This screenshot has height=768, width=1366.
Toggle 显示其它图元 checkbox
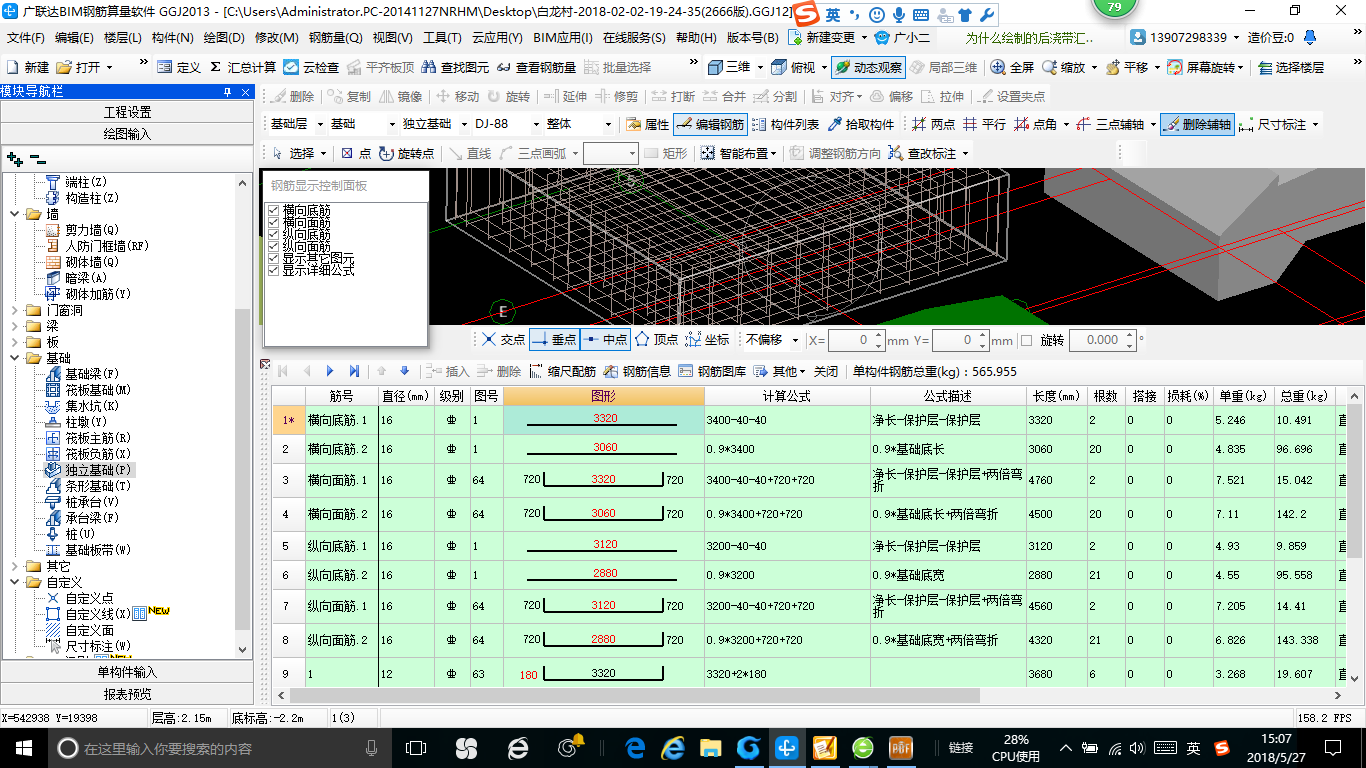pyautogui.click(x=273, y=258)
